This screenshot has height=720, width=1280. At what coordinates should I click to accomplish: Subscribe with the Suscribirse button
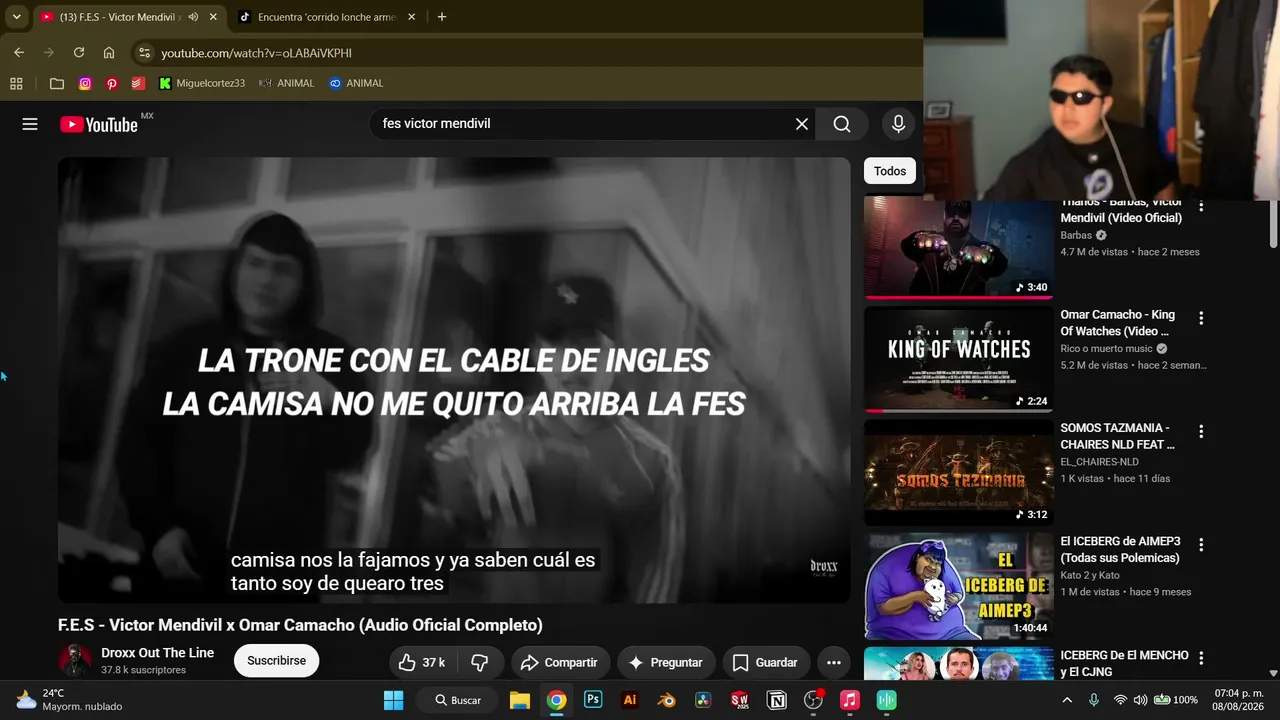click(x=276, y=661)
